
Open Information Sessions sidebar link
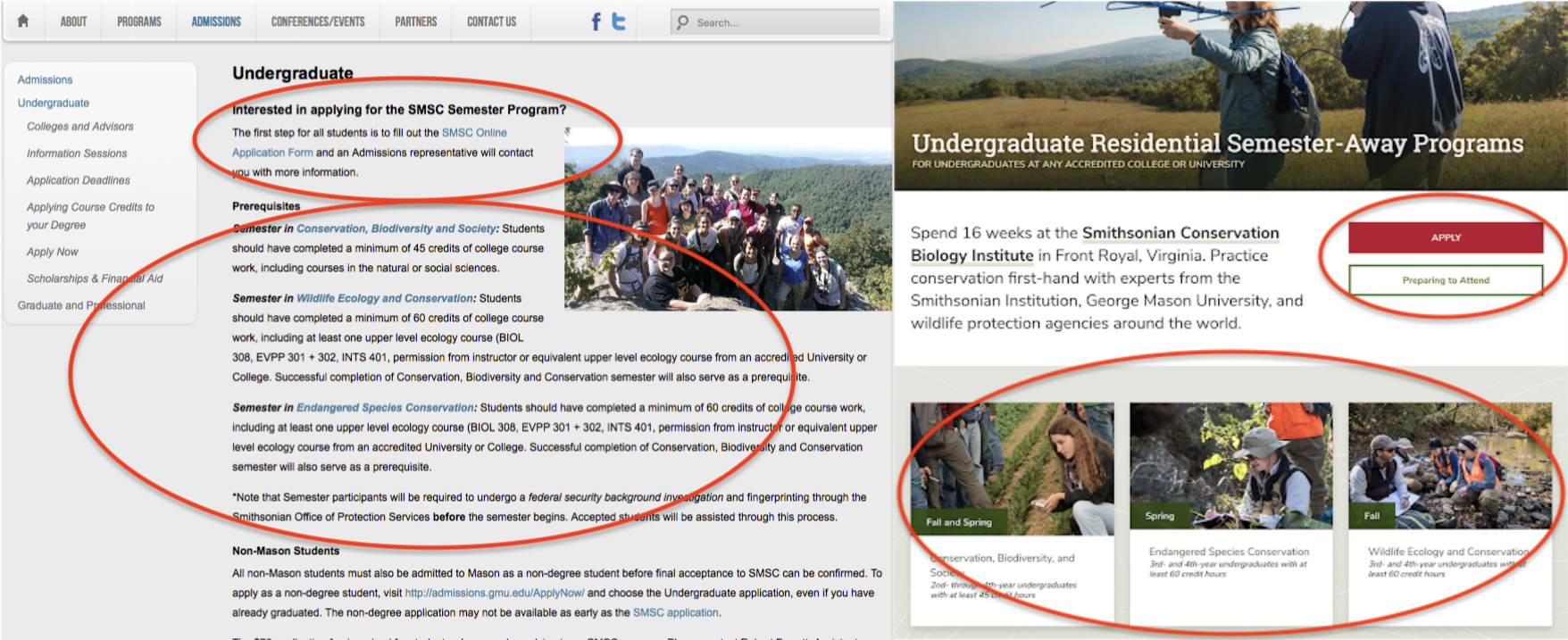click(77, 154)
